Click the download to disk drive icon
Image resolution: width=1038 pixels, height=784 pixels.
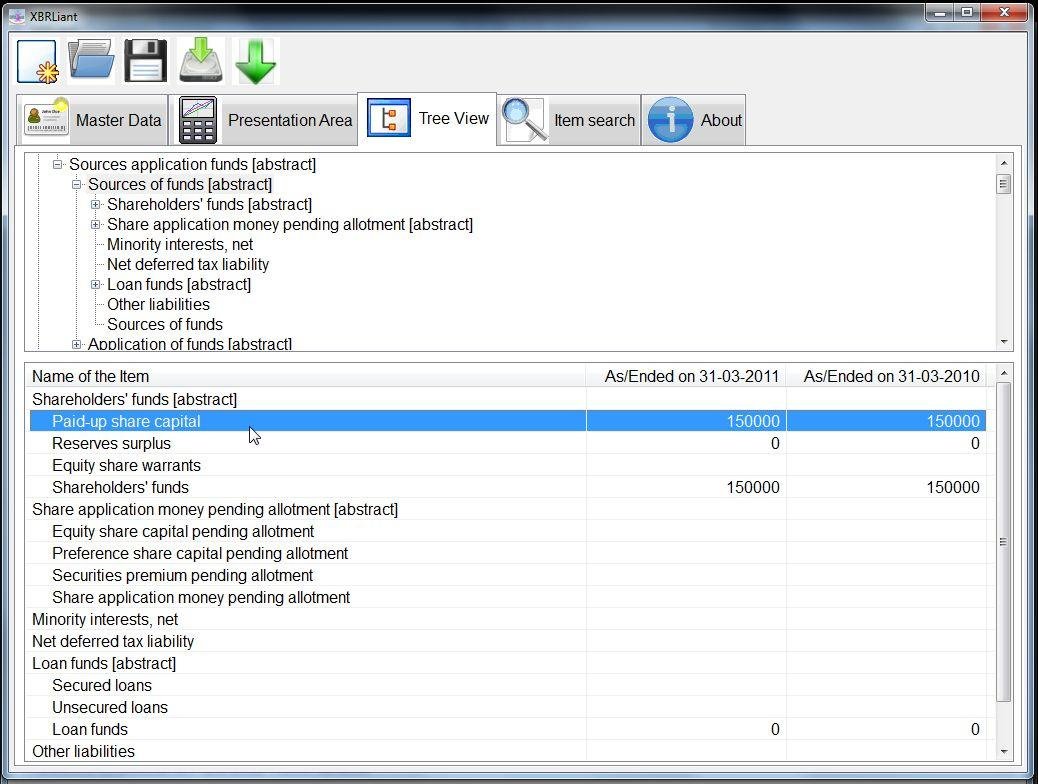201,62
